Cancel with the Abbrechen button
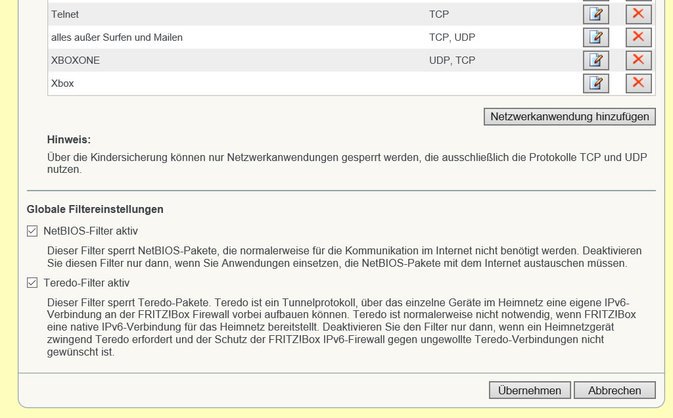The height and width of the screenshot is (418, 673). click(x=615, y=391)
